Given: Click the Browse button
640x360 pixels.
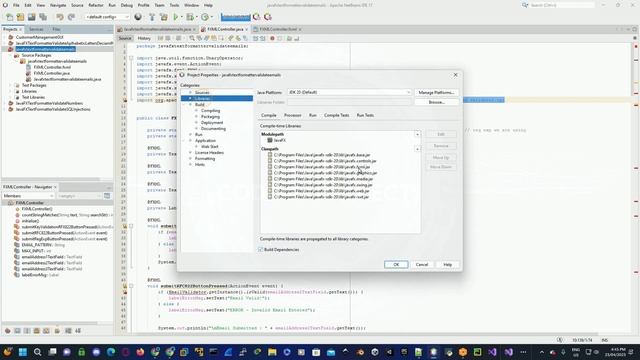Looking at the screenshot, I should 436,102.
